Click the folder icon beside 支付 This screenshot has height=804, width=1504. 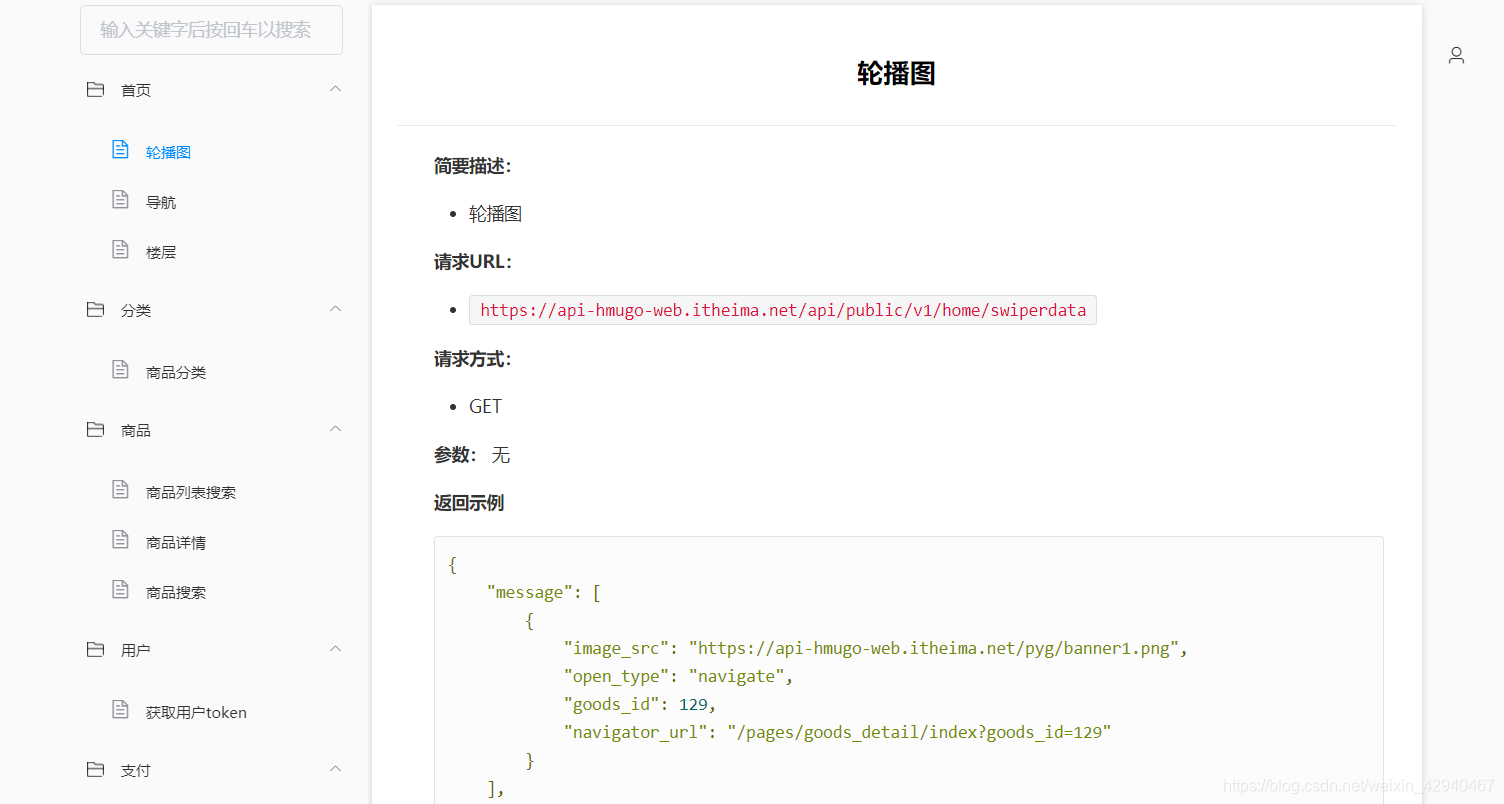click(95, 770)
